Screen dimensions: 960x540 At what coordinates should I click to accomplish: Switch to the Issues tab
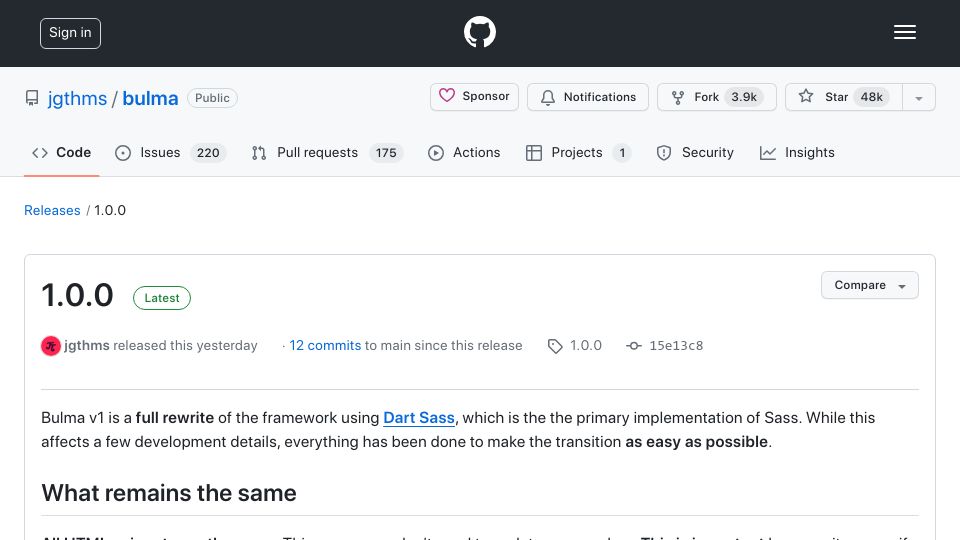(x=170, y=152)
